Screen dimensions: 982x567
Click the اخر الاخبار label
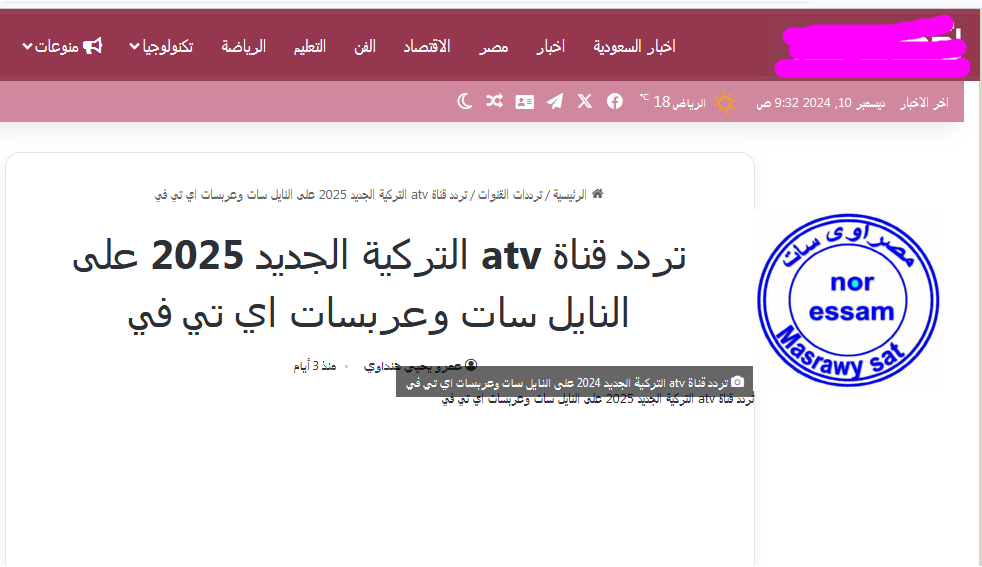click(x=924, y=103)
